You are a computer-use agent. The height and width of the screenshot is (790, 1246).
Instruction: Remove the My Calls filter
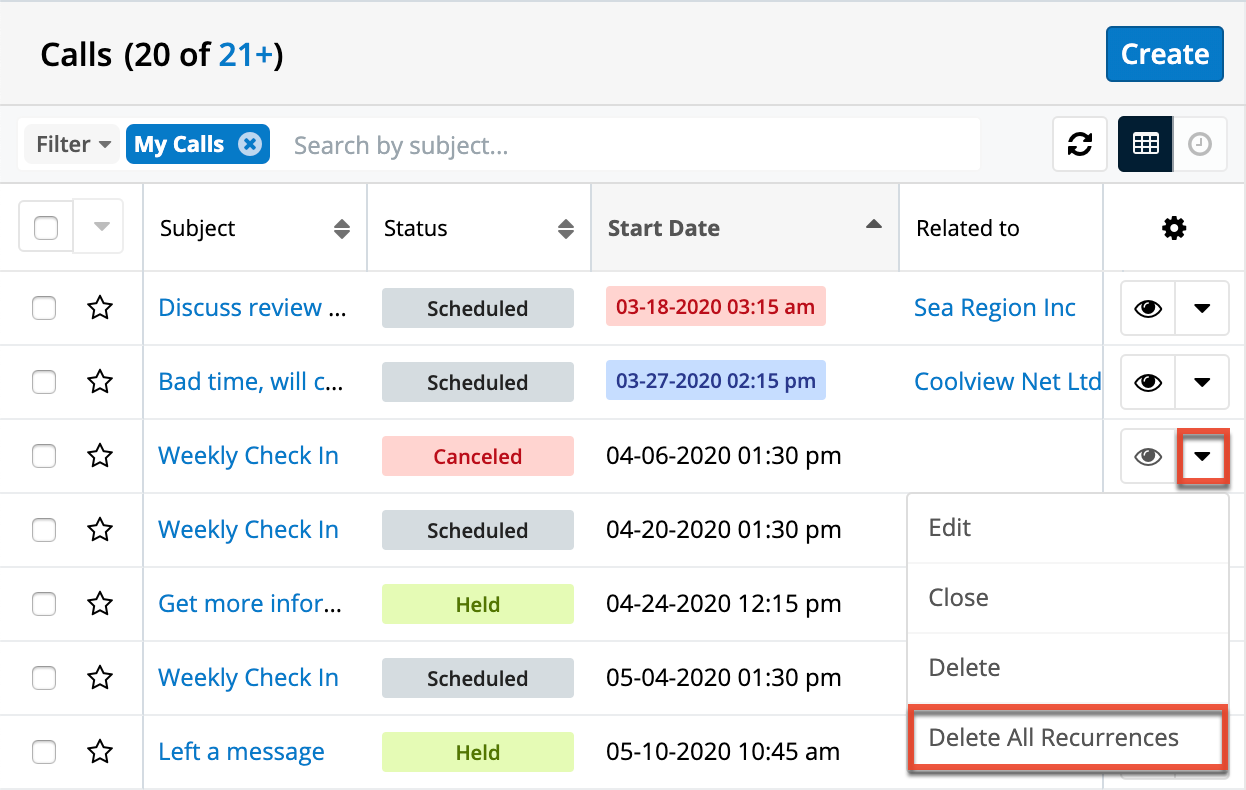(x=250, y=145)
